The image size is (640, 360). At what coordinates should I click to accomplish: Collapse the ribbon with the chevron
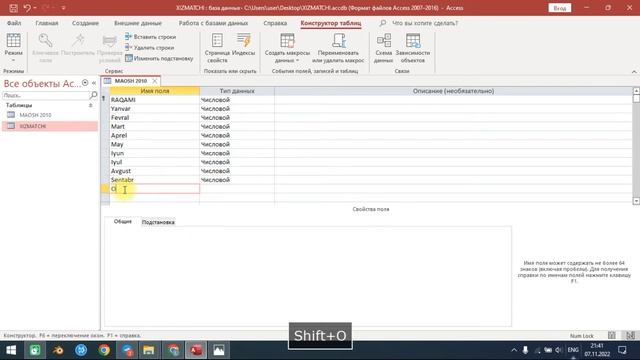(634, 72)
